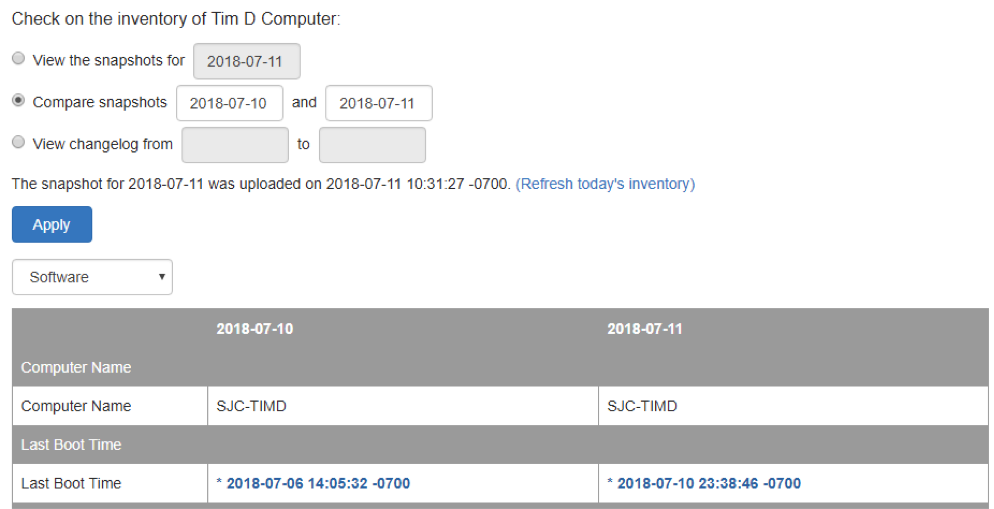
Task: Click the 2018-07-06 14:05:32 boot time value
Action: point(318,483)
